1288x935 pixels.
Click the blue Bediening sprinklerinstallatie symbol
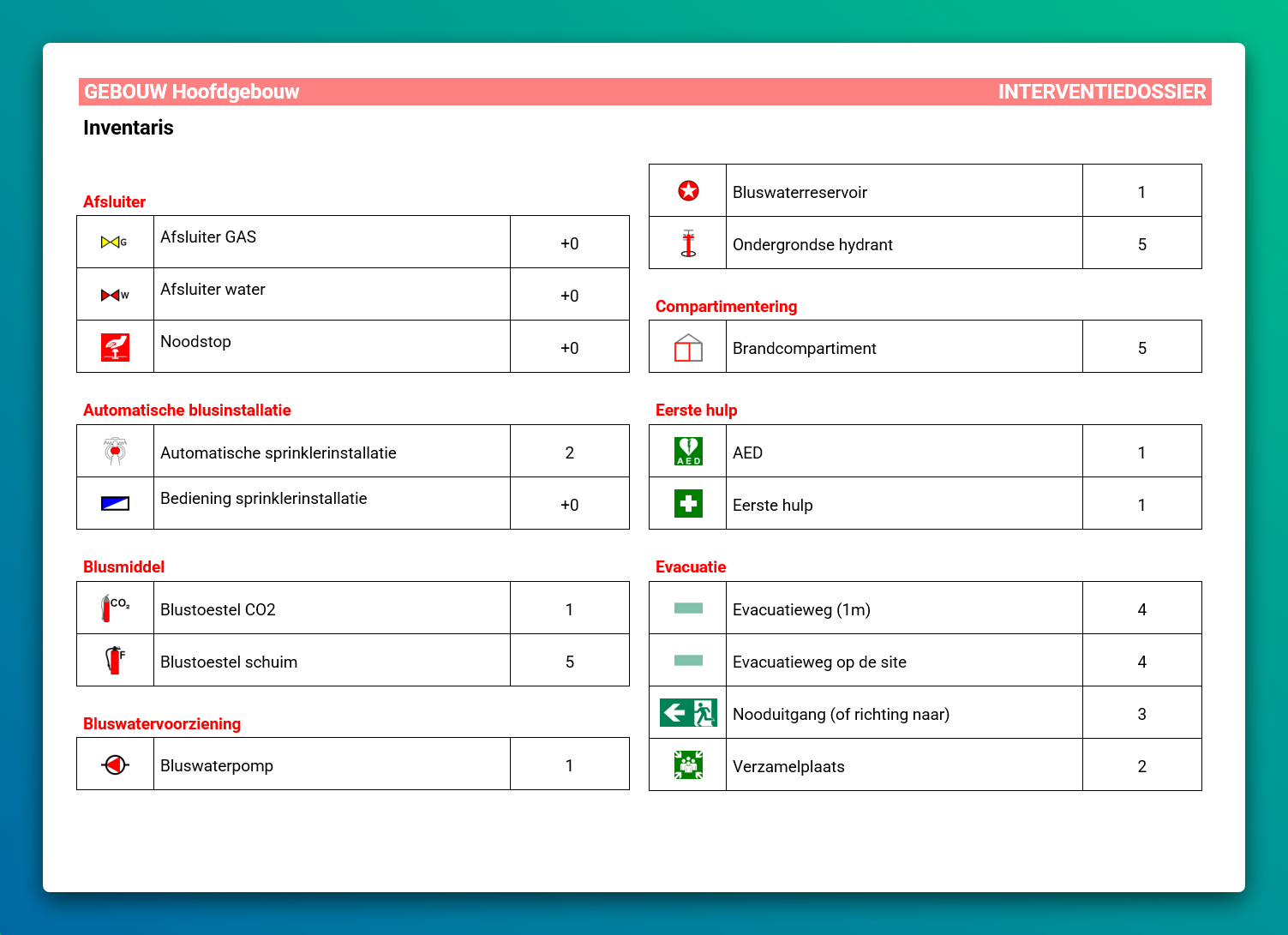click(115, 504)
